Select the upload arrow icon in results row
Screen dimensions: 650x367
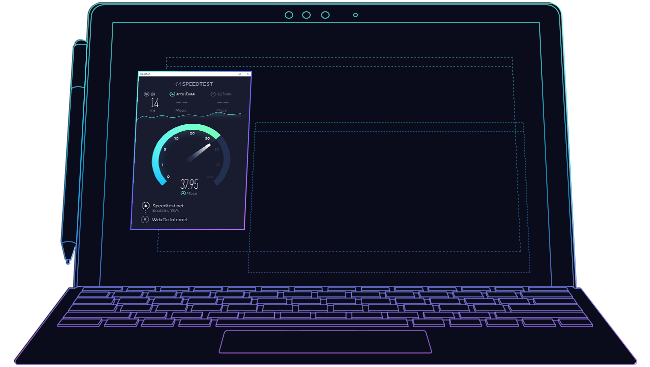click(213, 94)
